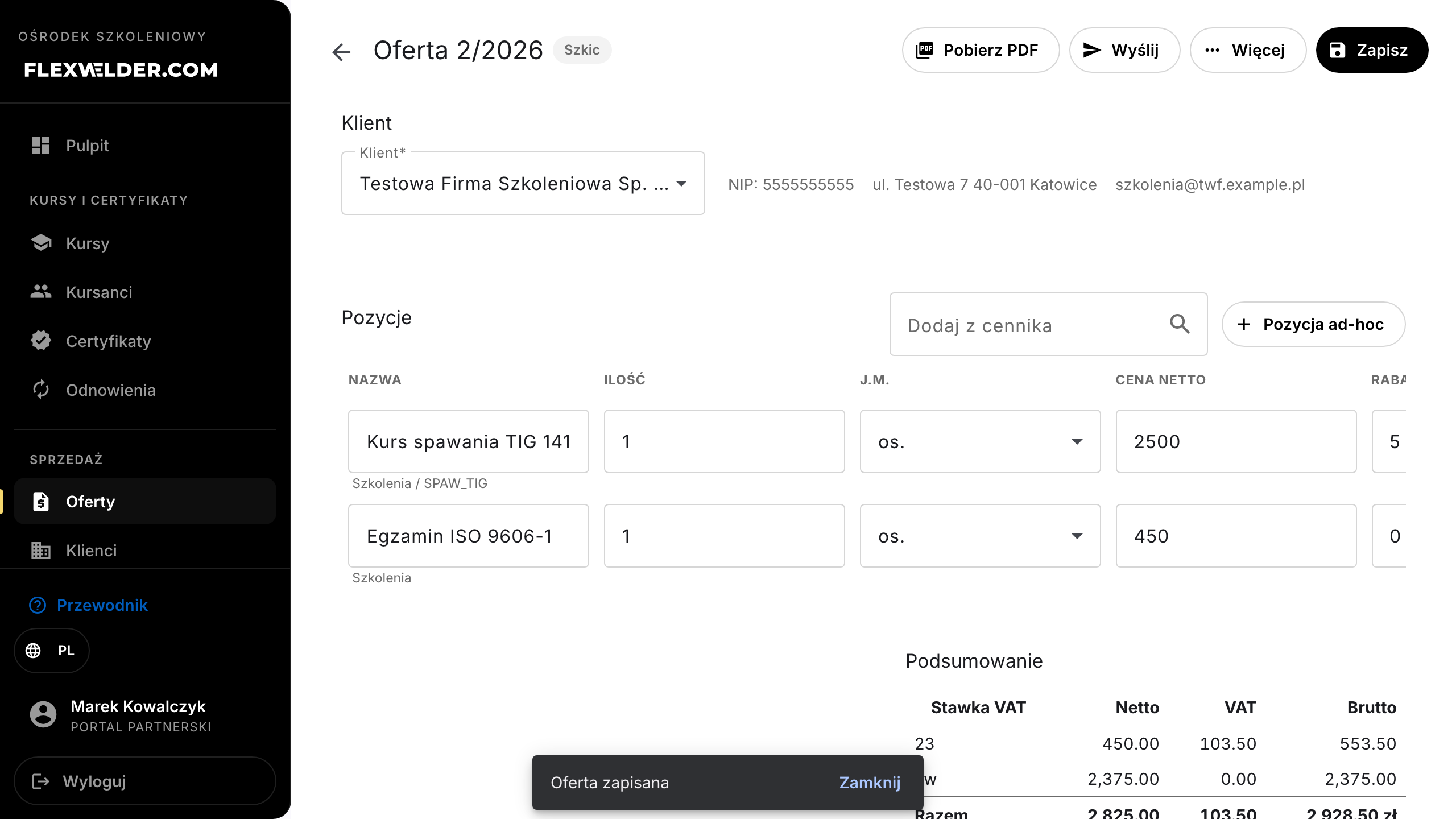Send the offer with Wyślij
The image size is (1456, 819).
[1124, 50]
